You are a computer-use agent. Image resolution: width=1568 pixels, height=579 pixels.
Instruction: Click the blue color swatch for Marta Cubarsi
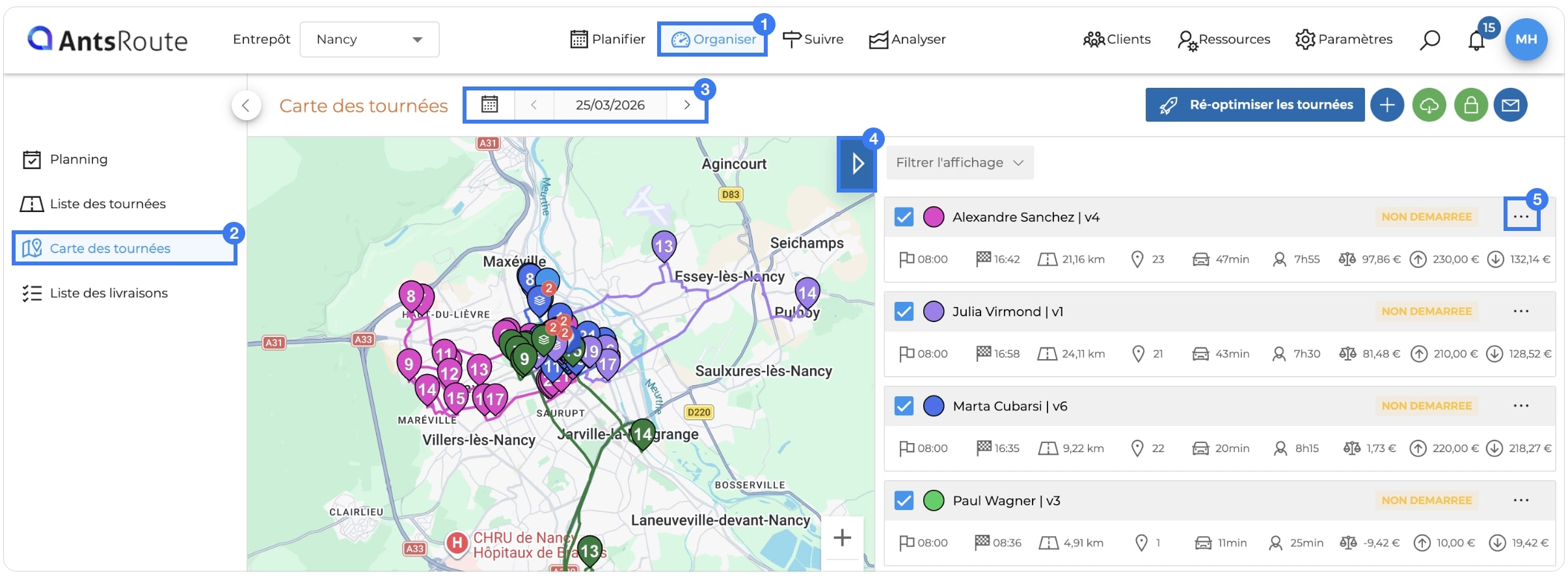coord(934,406)
